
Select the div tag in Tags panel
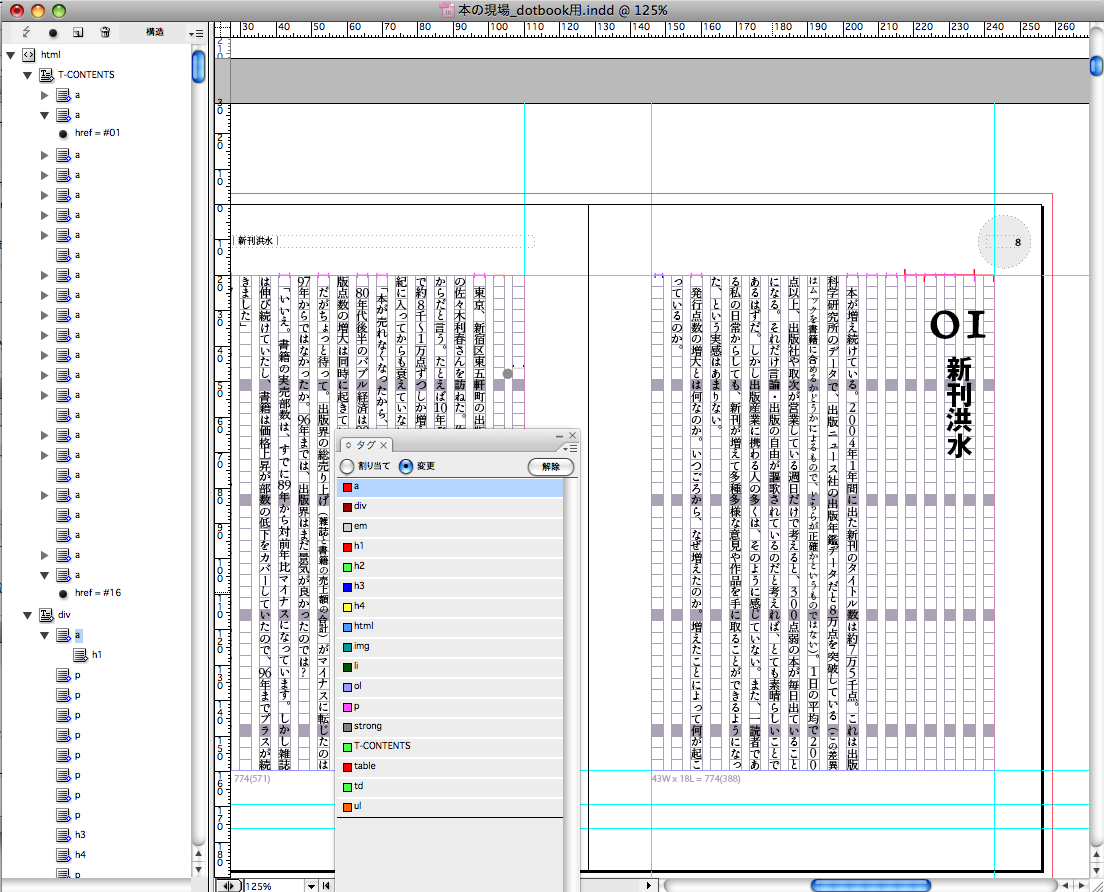[450, 506]
